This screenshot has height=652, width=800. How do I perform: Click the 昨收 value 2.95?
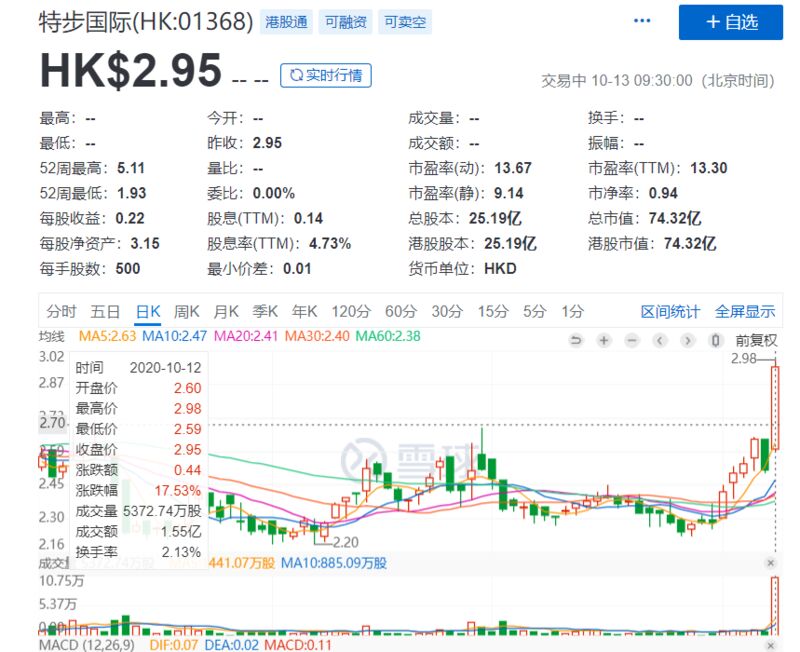[x=267, y=143]
